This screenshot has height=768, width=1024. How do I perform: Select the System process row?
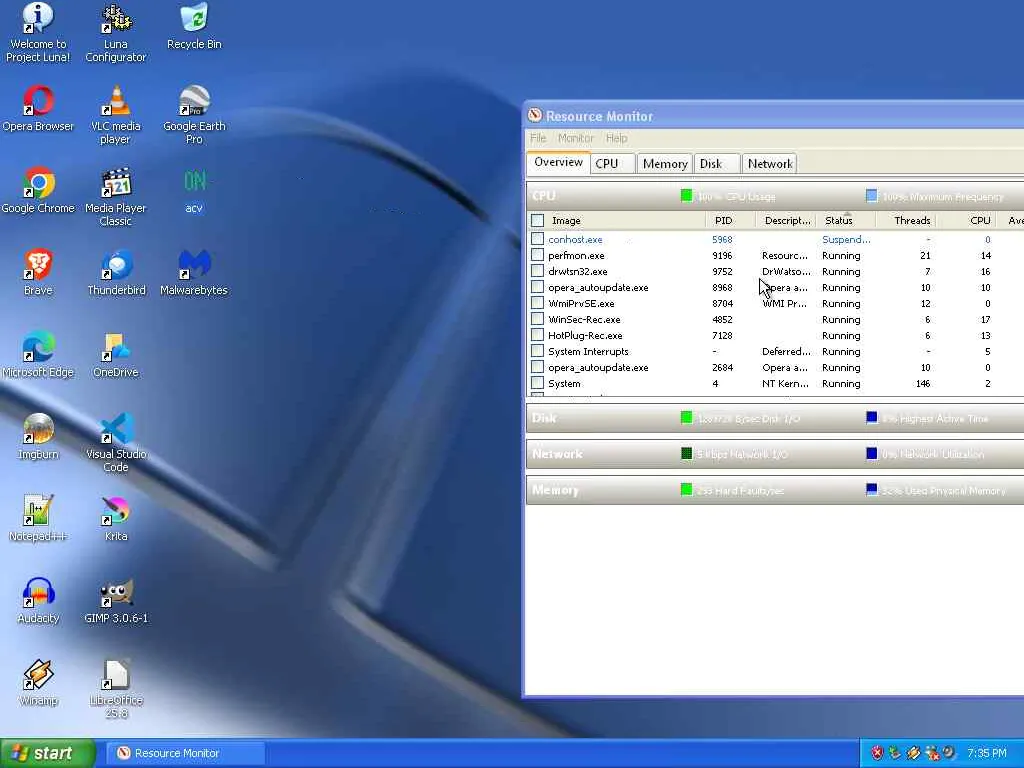775,384
